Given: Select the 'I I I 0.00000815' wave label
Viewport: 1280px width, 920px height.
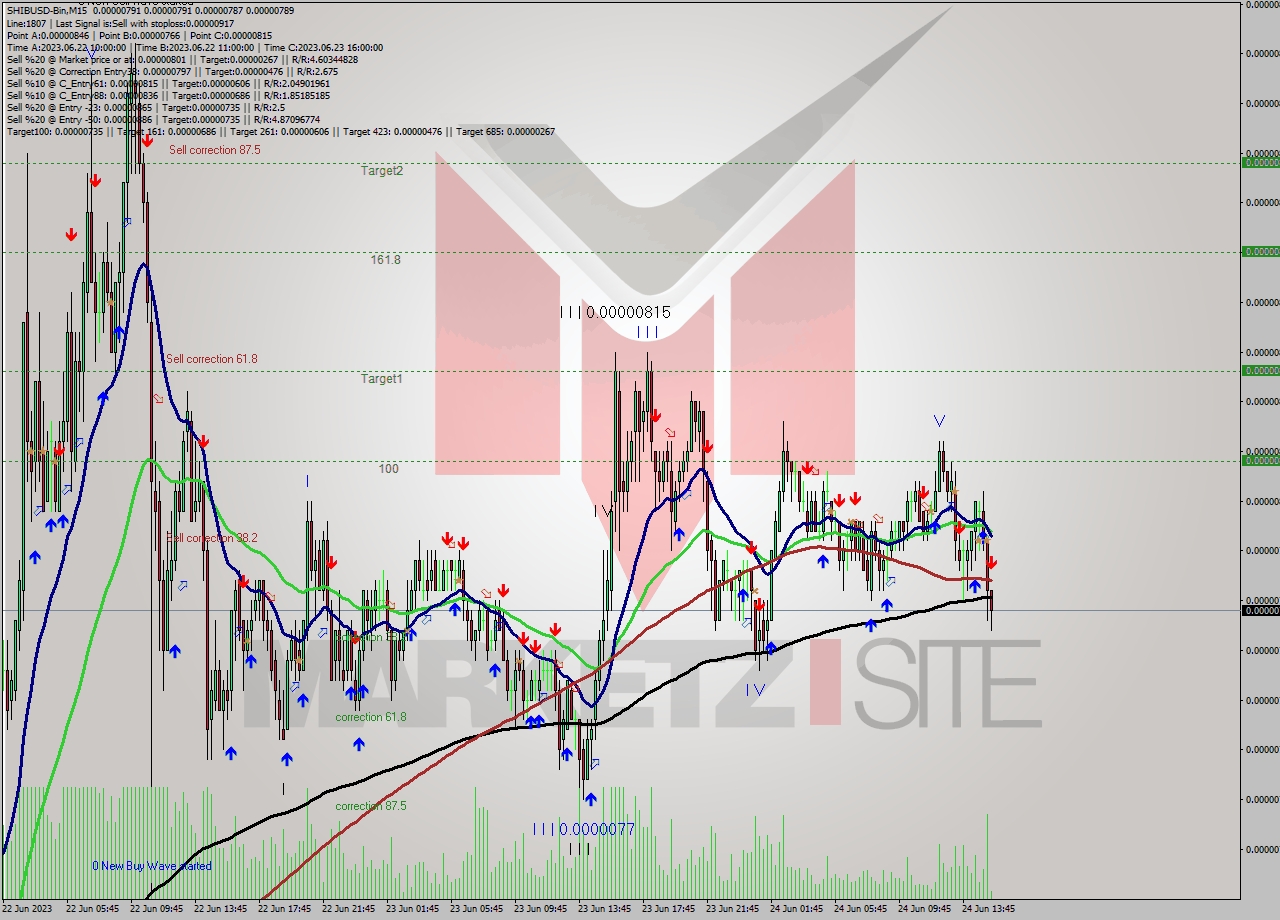Looking at the screenshot, I should [x=615, y=312].
